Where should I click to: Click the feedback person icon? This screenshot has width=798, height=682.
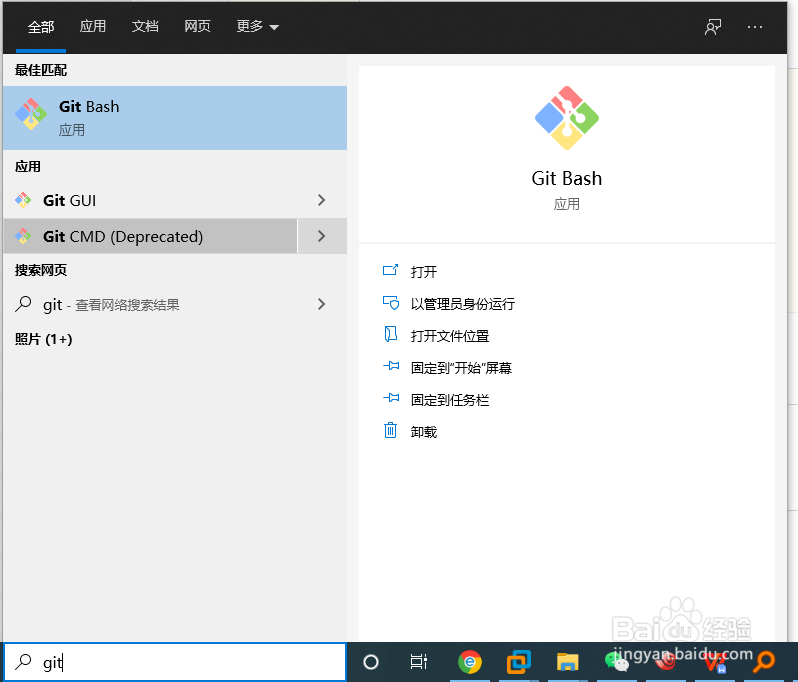click(x=712, y=27)
